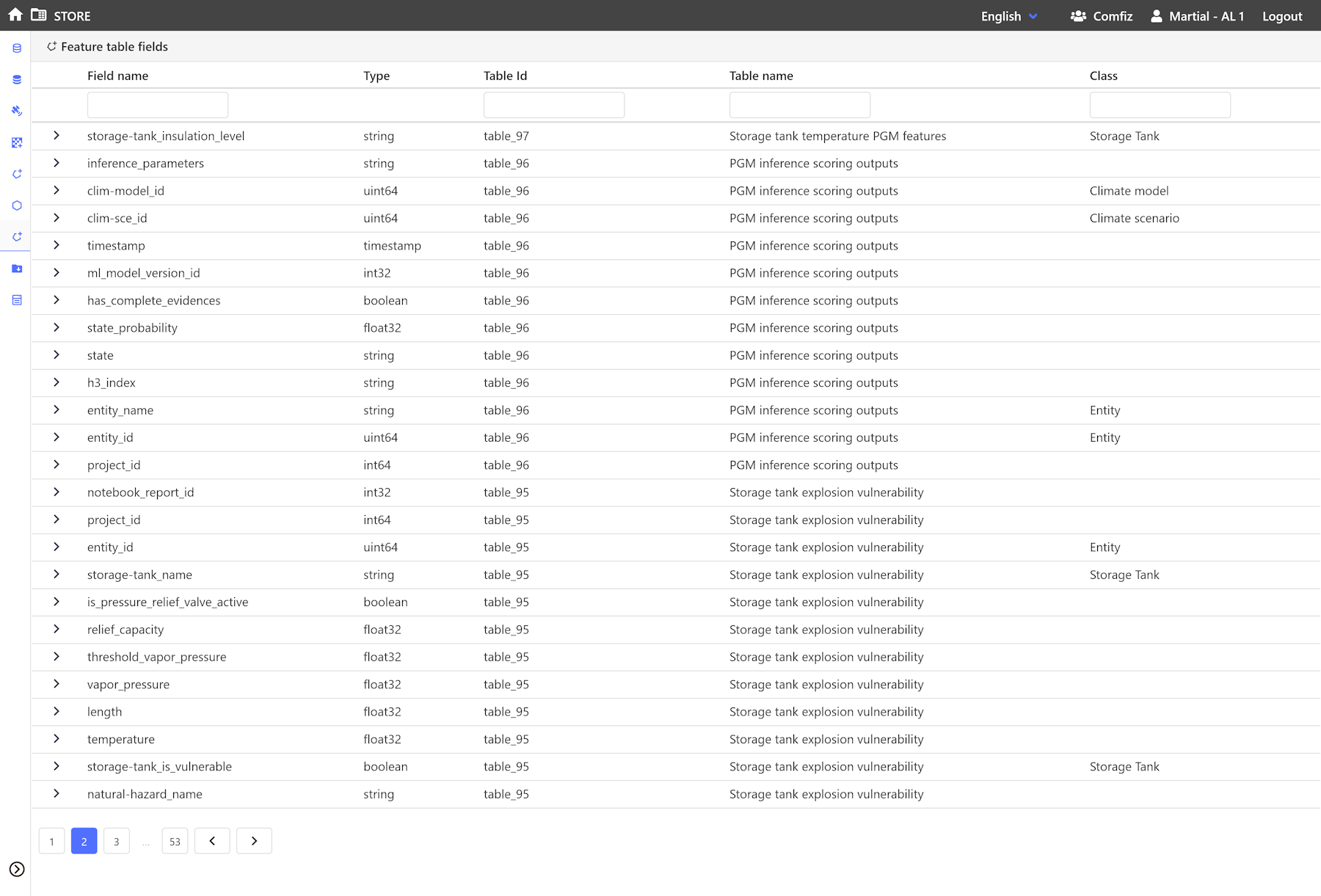Expand the entity_id row of table_95

tap(57, 547)
